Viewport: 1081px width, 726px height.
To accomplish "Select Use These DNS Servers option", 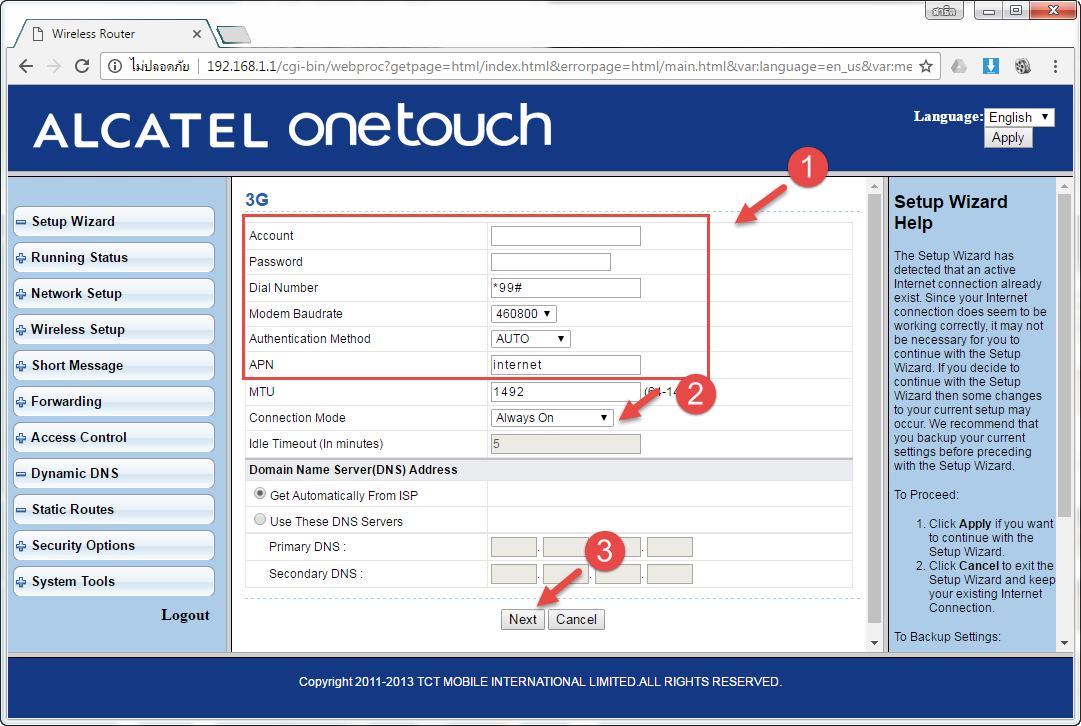I will pos(260,520).
